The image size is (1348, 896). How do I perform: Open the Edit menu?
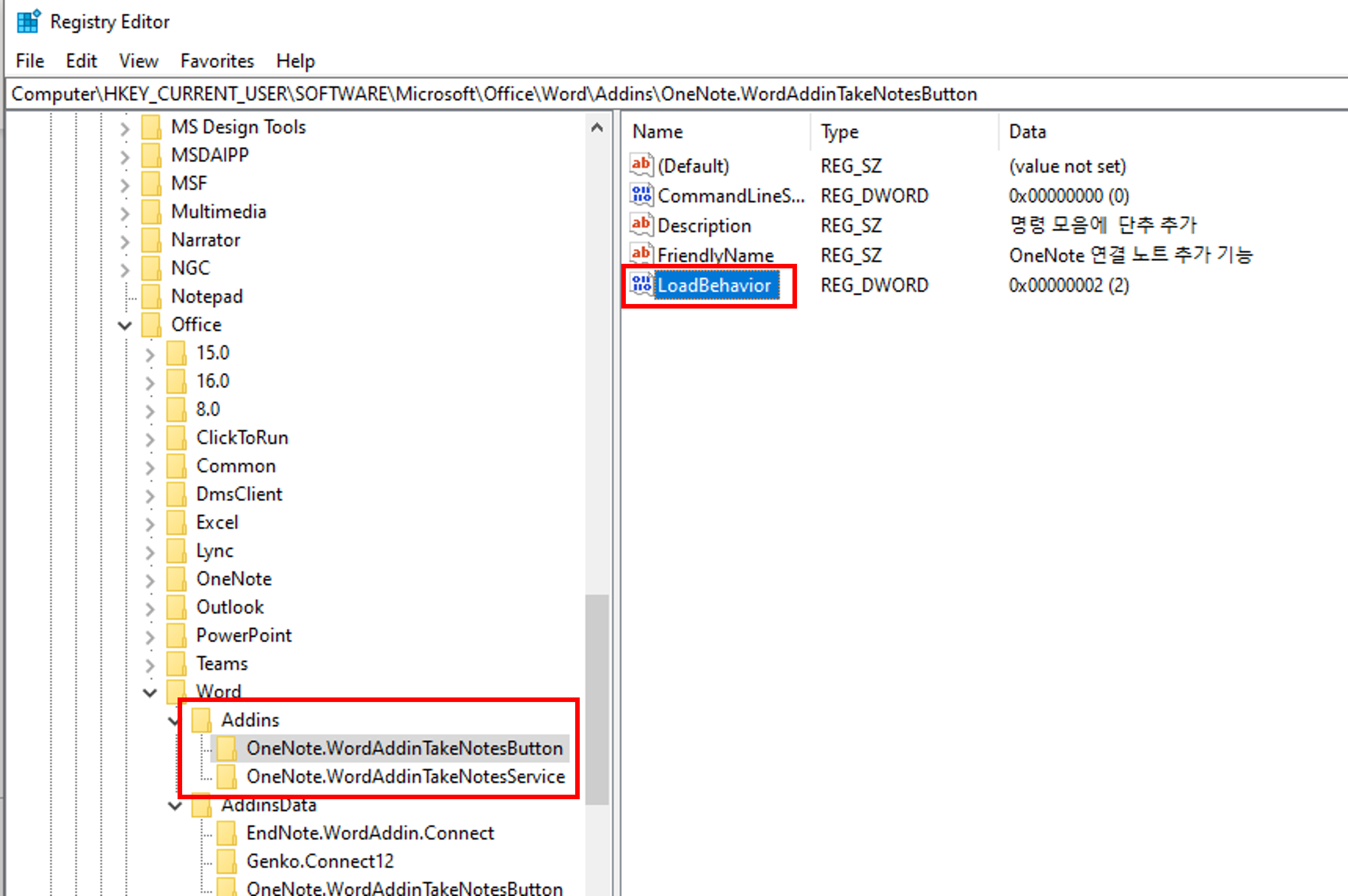tap(81, 61)
